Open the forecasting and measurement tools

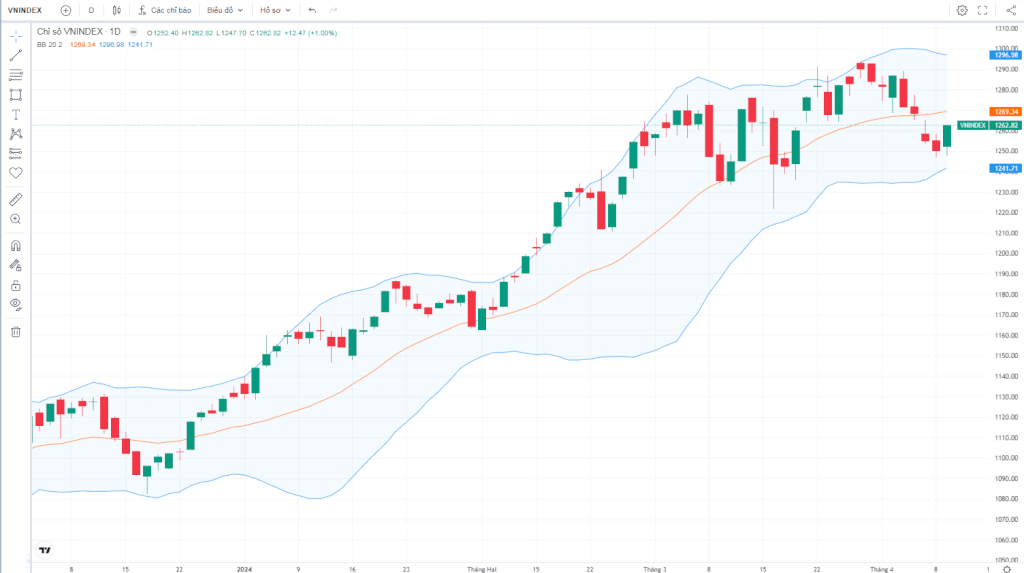(16, 154)
